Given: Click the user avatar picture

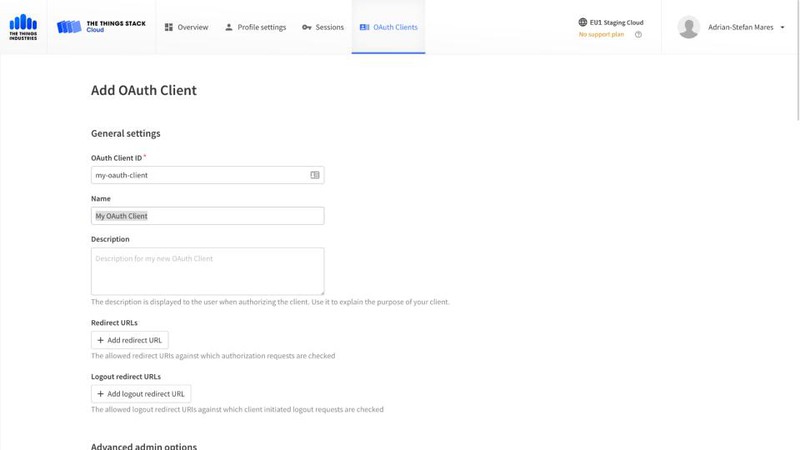Looking at the screenshot, I should [688, 28].
